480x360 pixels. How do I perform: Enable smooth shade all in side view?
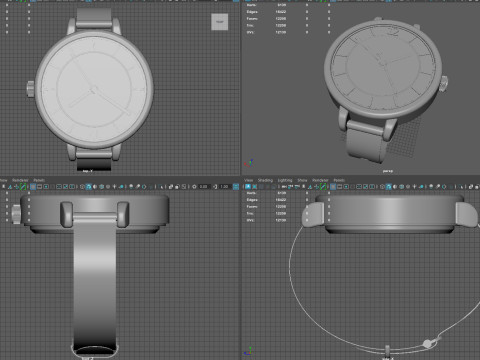tap(388, 187)
